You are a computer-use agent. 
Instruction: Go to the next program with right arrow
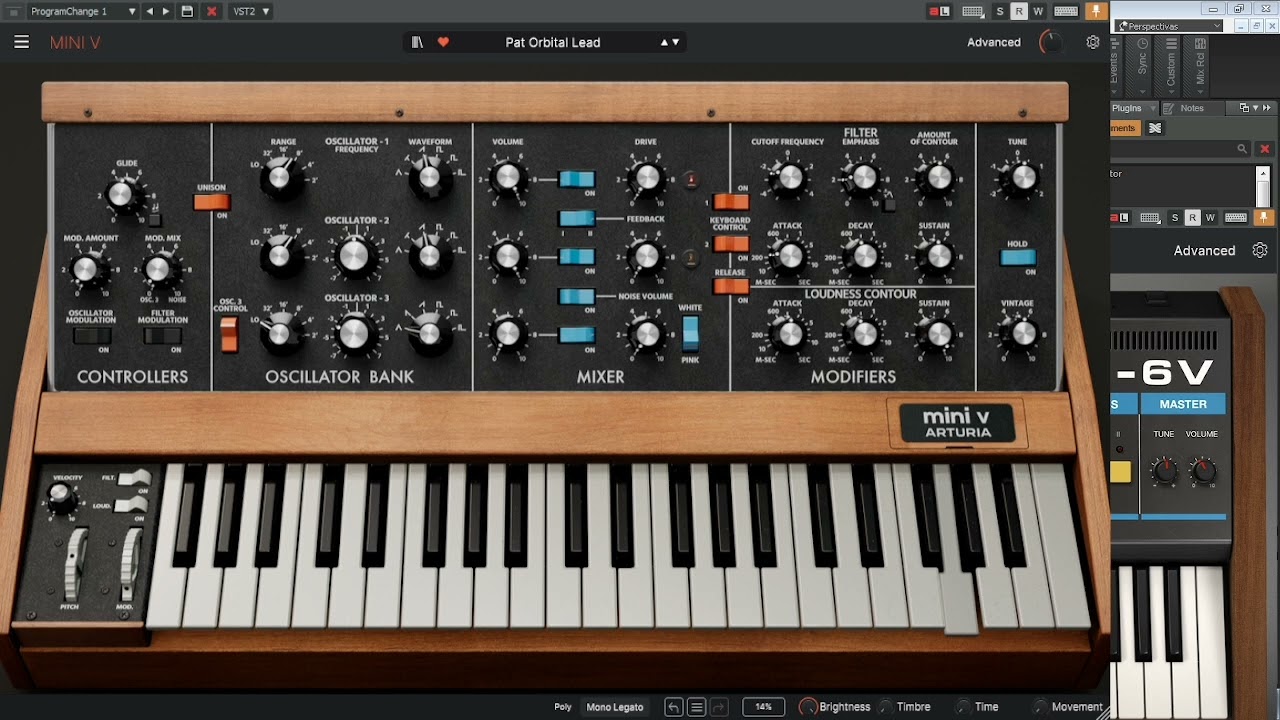coord(166,11)
